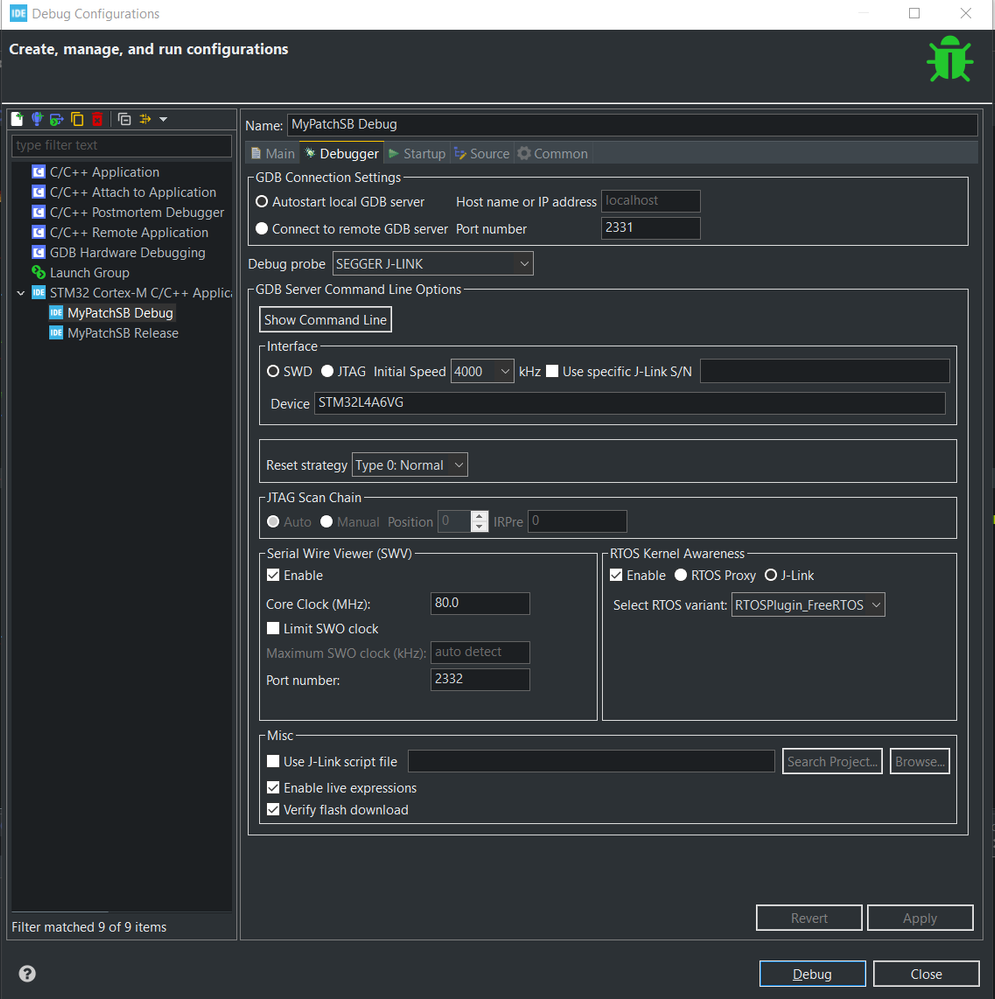Open the Common tab
Image resolution: width=995 pixels, height=999 pixels.
point(553,154)
